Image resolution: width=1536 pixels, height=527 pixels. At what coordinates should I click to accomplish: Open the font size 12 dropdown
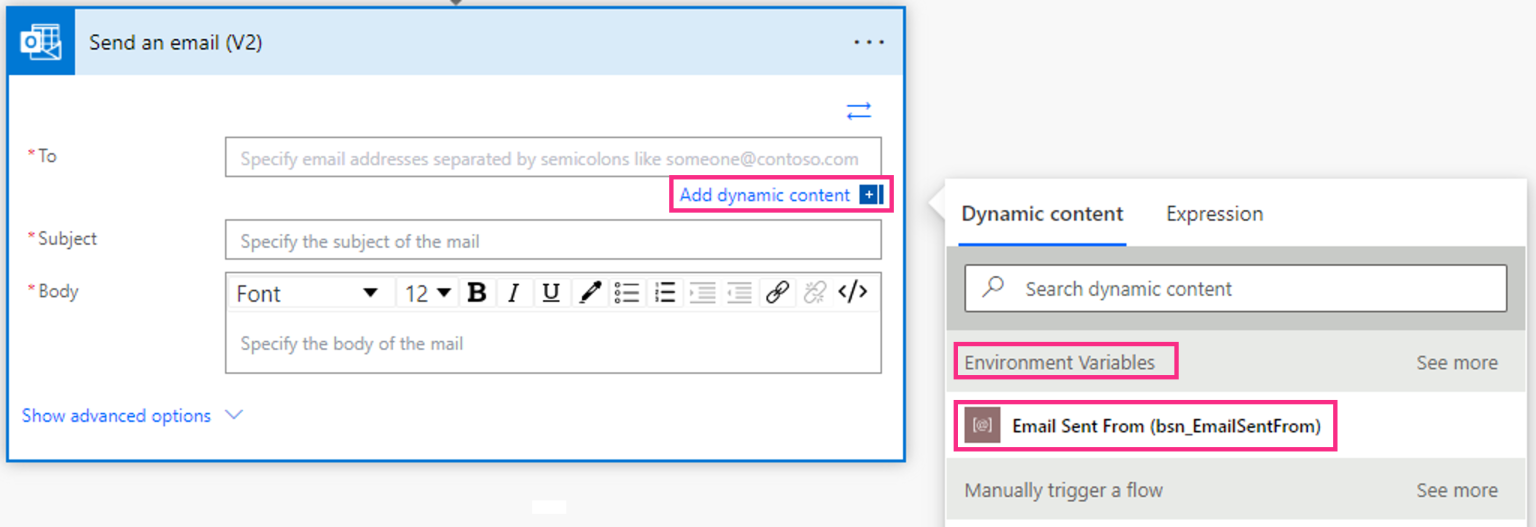(x=428, y=293)
